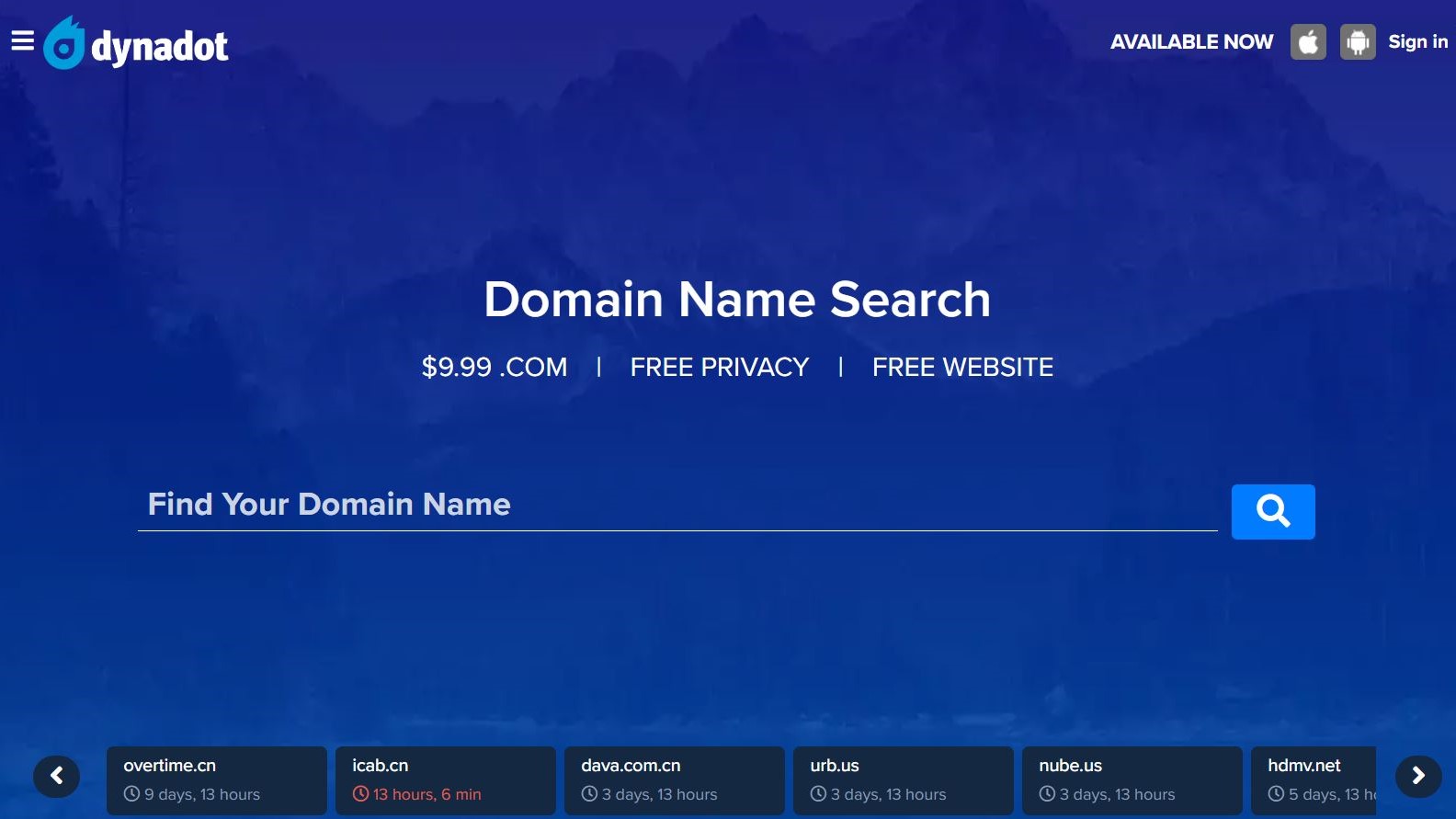The width and height of the screenshot is (1456, 819).
Task: Open the hdmv.net auction card
Action: click(x=1314, y=779)
